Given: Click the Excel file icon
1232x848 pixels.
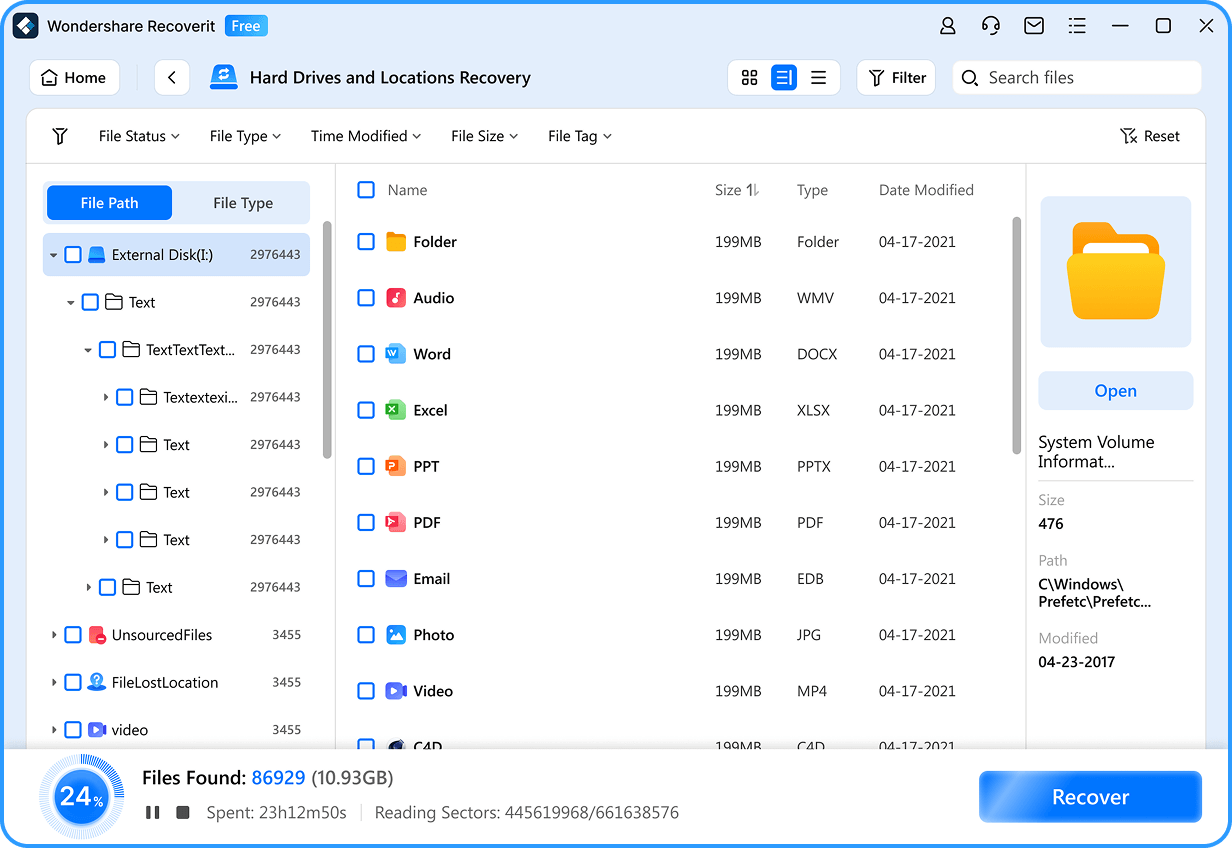Looking at the screenshot, I should 396,410.
